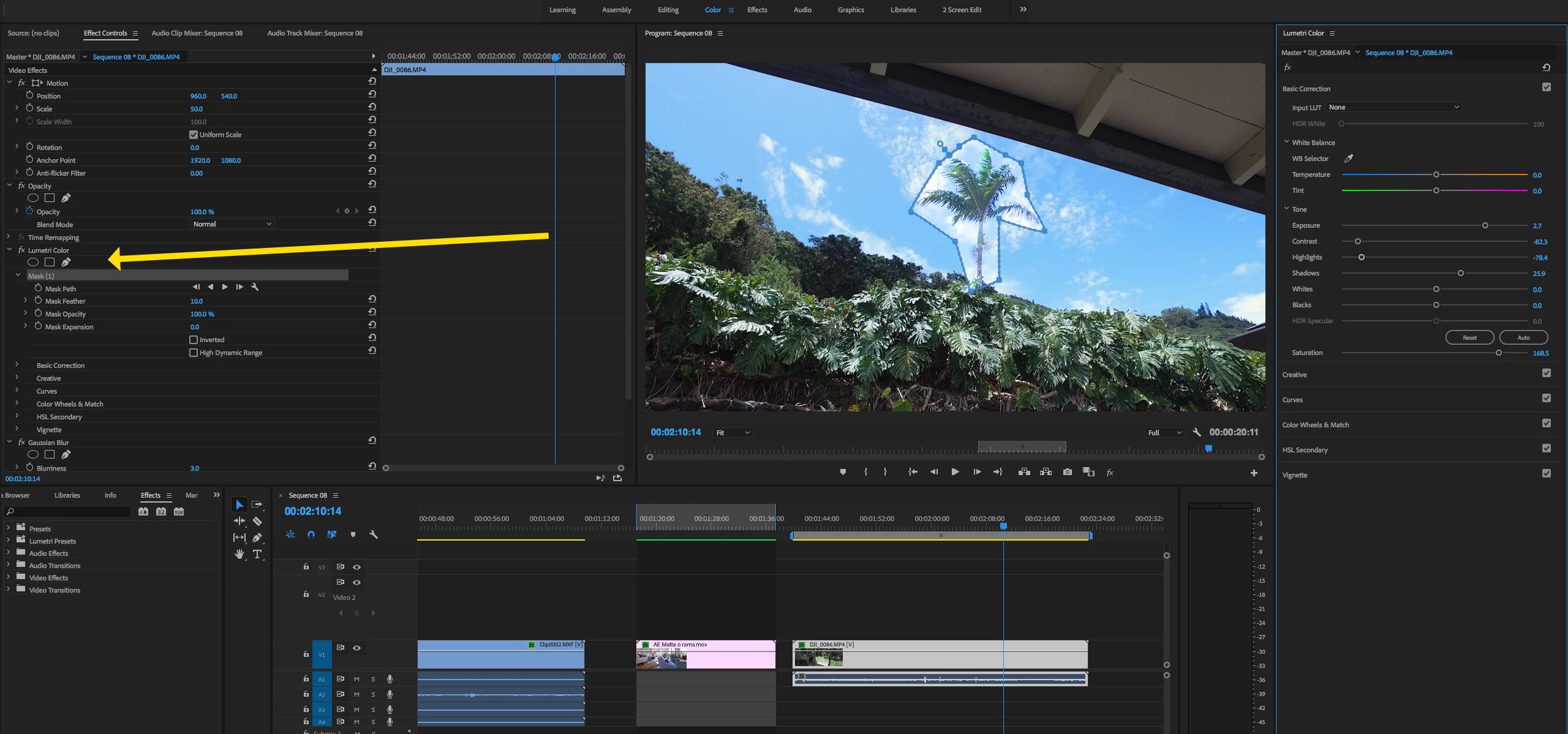The image size is (1568, 734).
Task: Click the Auto tone button
Action: tap(1523, 337)
